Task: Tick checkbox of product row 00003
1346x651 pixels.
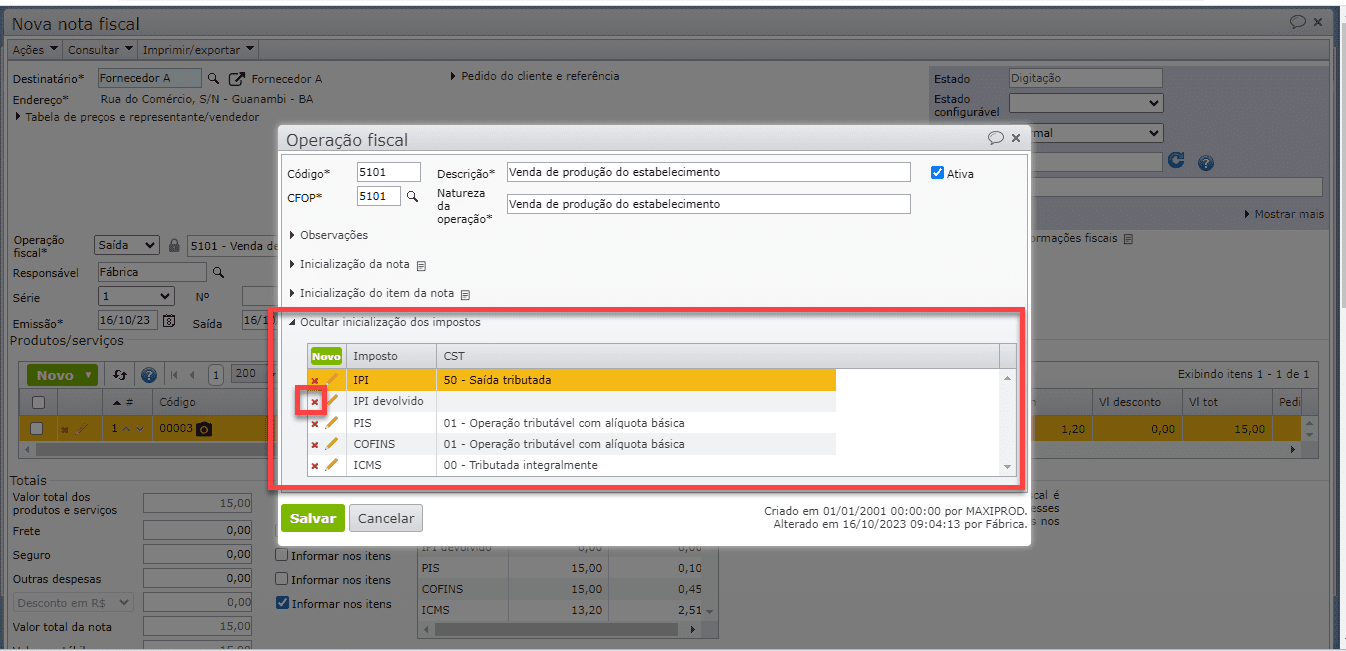Action: pyautogui.click(x=37, y=428)
